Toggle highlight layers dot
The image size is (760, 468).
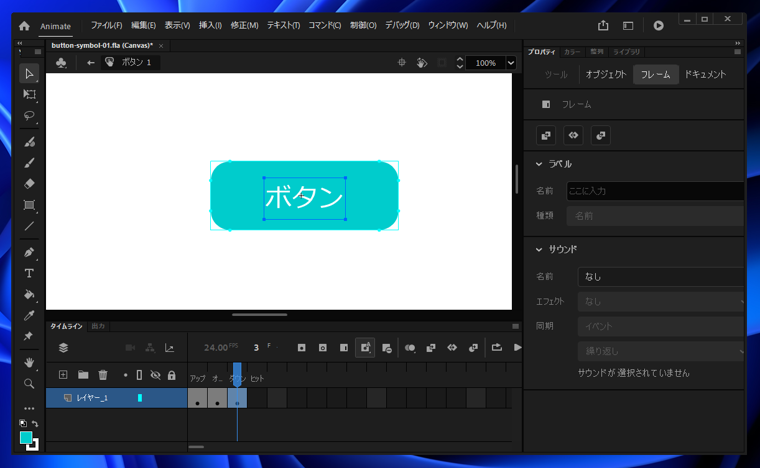[126, 375]
